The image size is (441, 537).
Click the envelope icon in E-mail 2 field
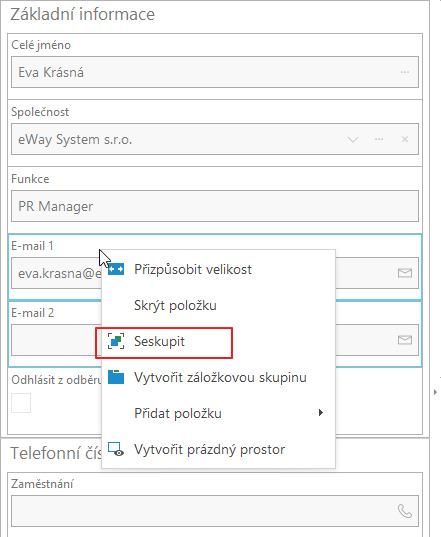405,340
